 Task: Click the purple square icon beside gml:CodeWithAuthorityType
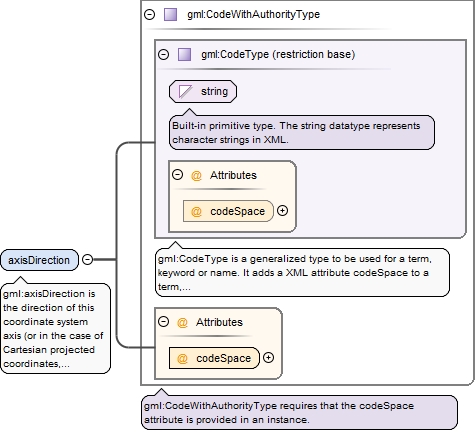[170, 15]
